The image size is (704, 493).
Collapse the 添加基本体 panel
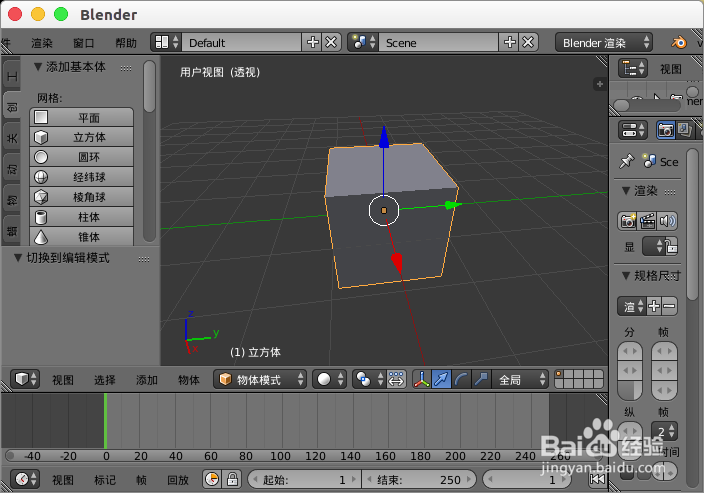point(38,67)
